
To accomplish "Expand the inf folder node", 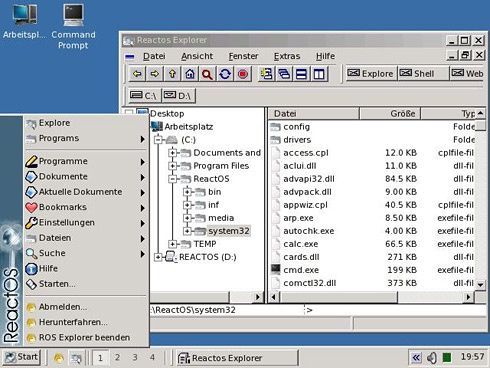I will 187,205.
